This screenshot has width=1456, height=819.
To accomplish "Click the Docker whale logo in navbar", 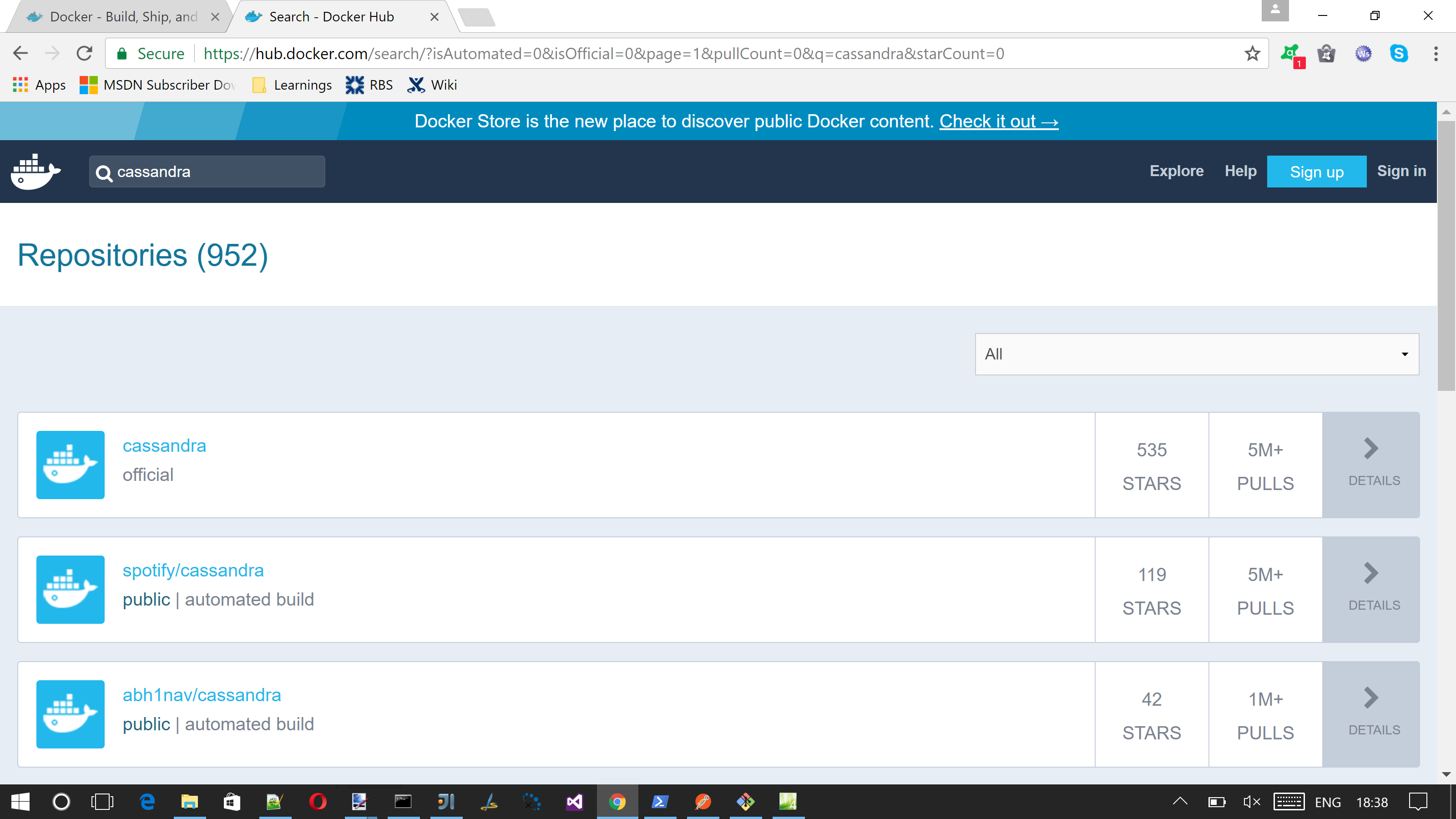I will coord(35,171).
